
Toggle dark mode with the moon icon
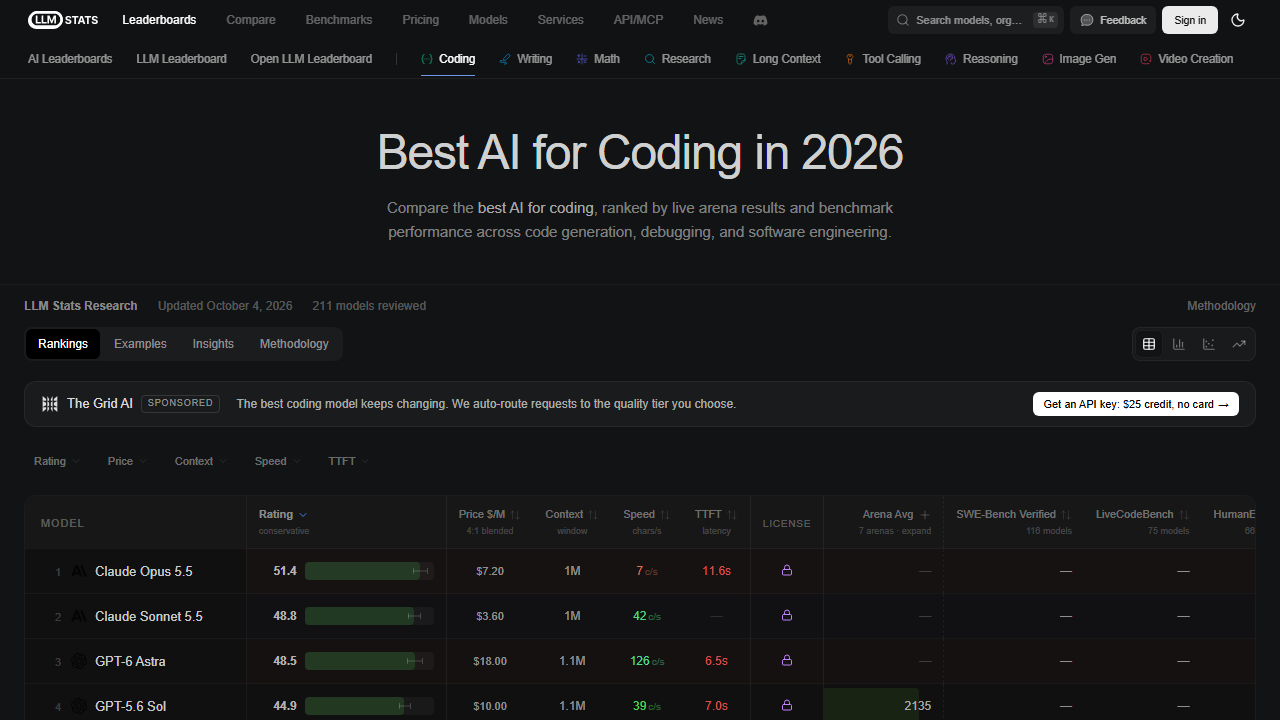click(1238, 20)
